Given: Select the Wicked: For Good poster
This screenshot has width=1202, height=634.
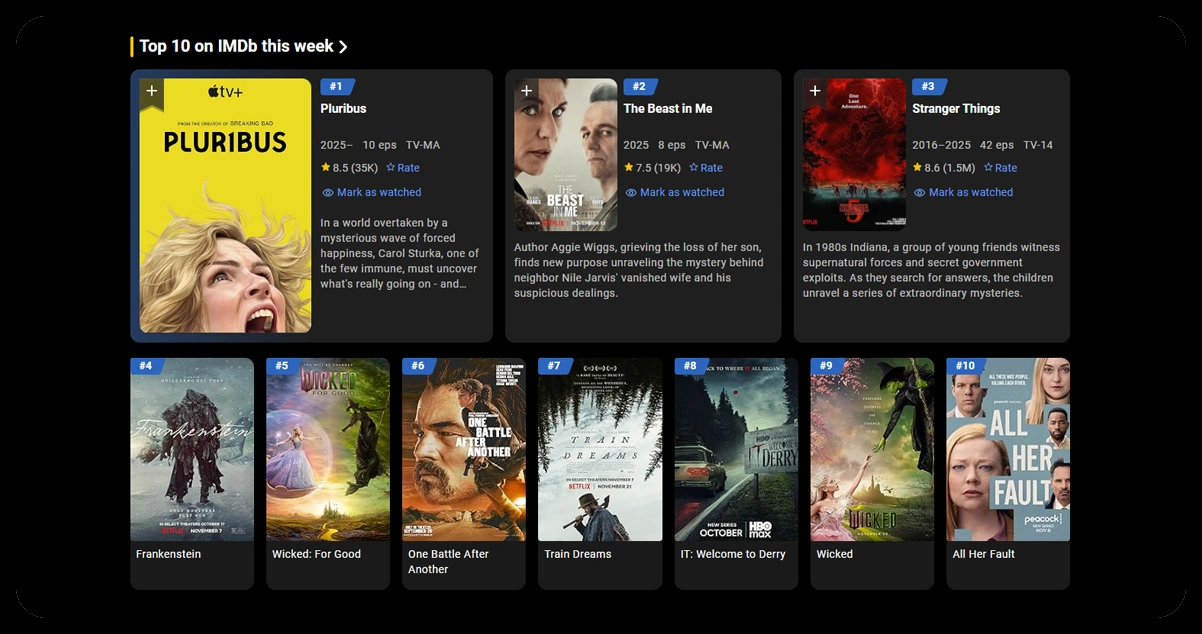Looking at the screenshot, I should (x=328, y=449).
